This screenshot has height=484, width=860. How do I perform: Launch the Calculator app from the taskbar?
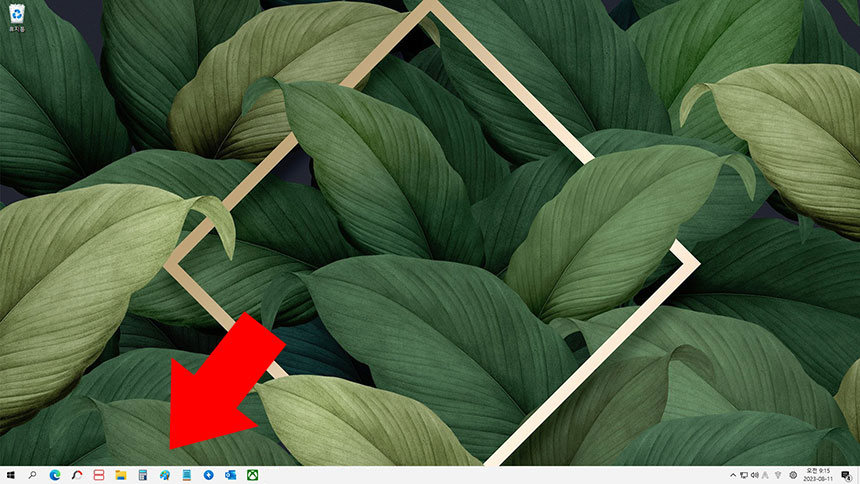point(143,475)
